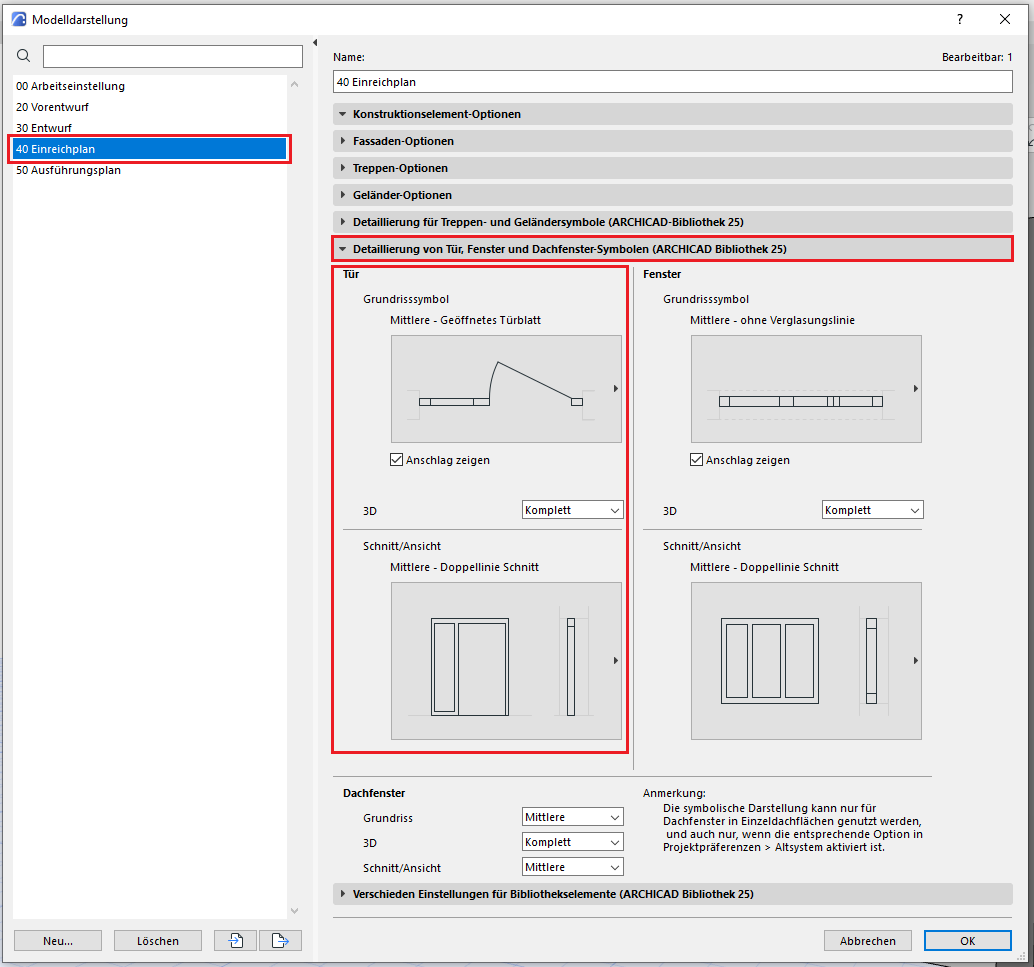Click the import combination icon button

[235, 940]
